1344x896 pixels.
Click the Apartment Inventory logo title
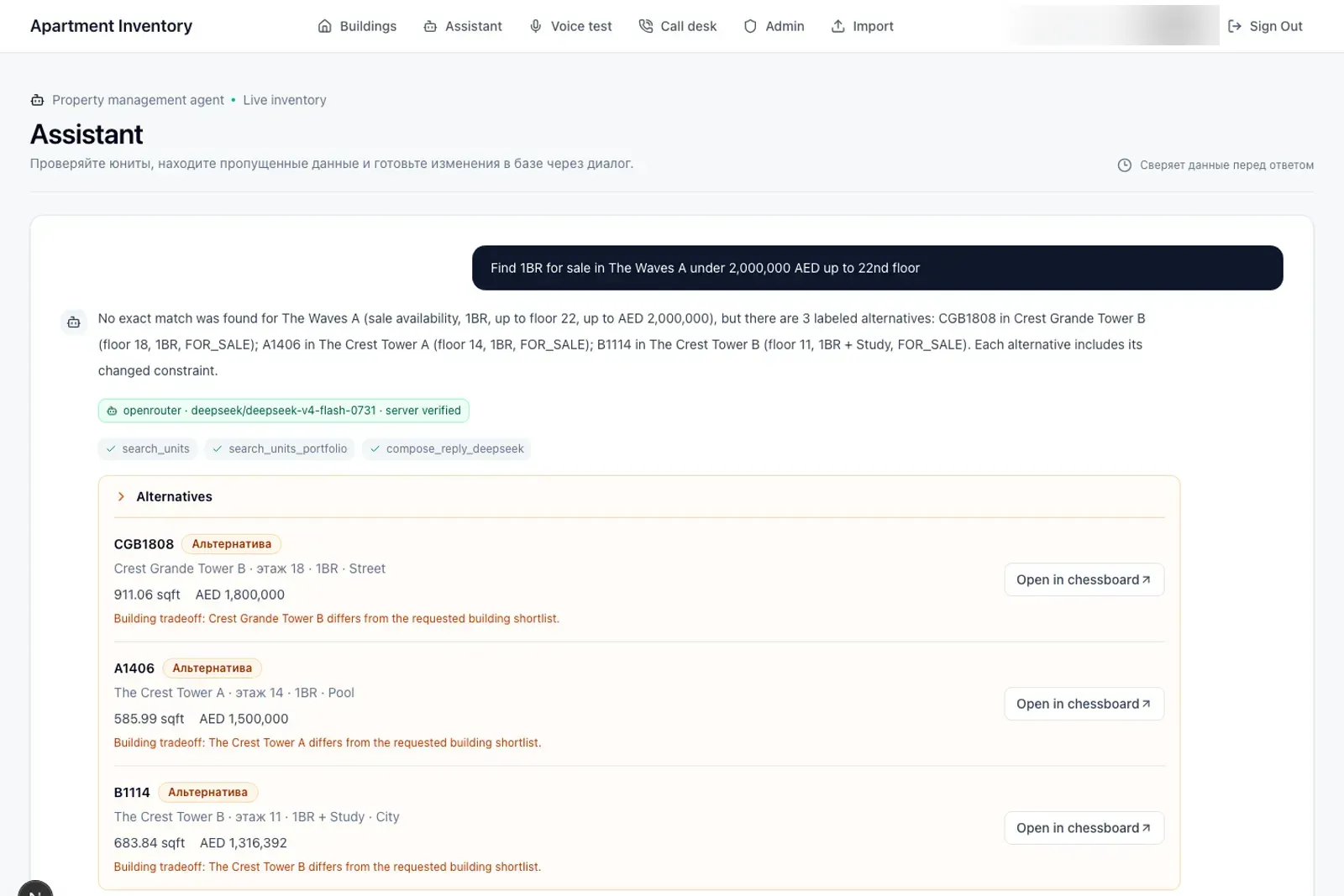click(111, 26)
